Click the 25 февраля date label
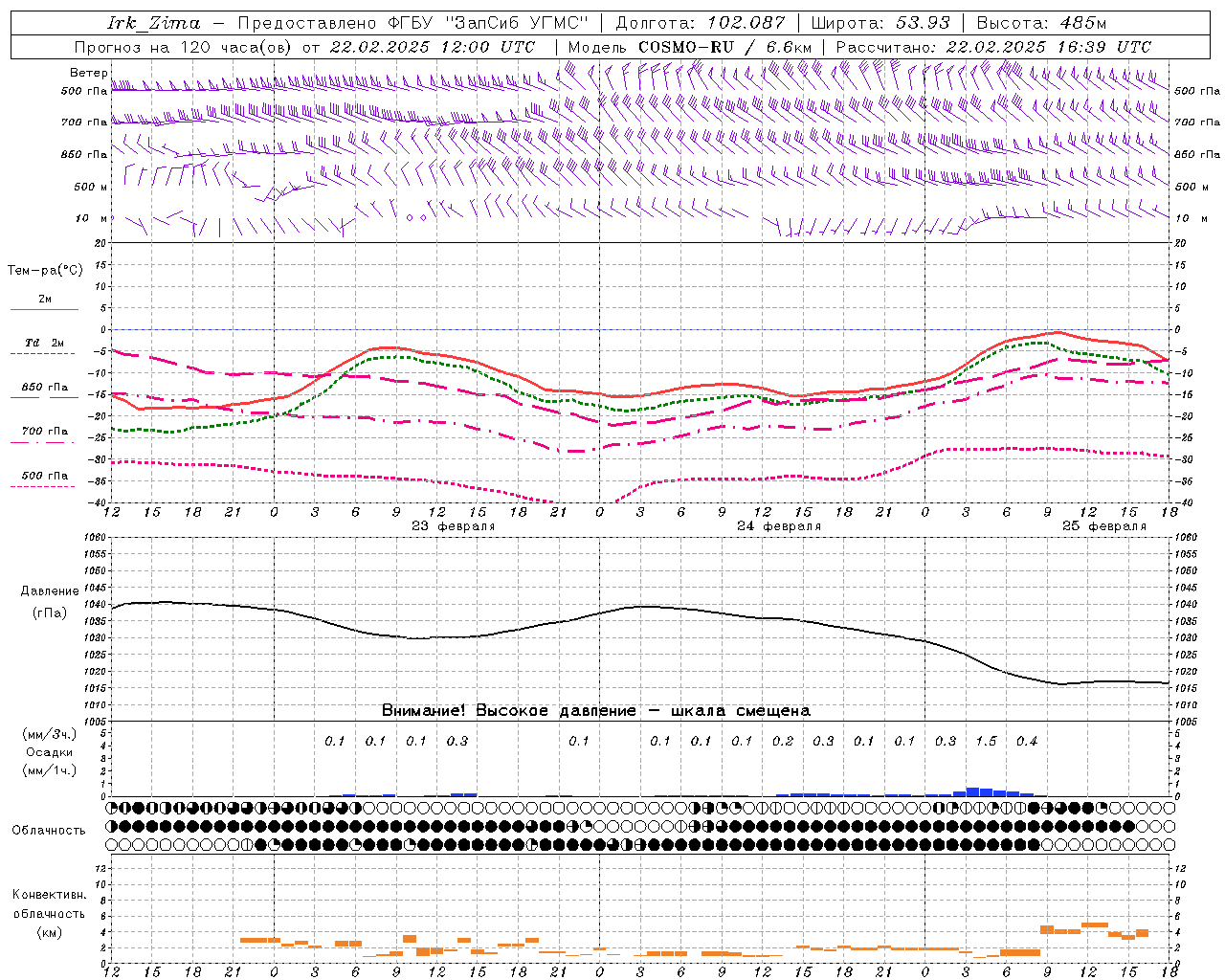Viewport: 1225px width, 980px height. [x=1103, y=526]
